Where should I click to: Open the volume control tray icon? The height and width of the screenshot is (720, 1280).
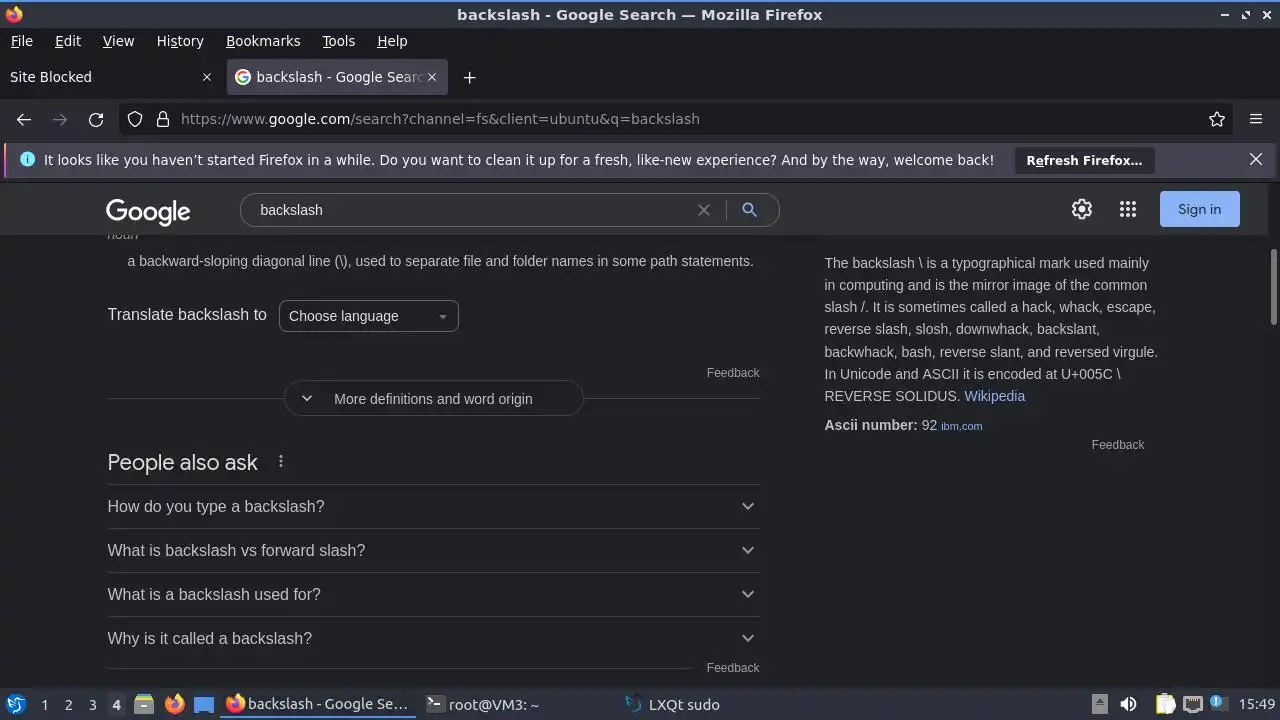coord(1128,704)
